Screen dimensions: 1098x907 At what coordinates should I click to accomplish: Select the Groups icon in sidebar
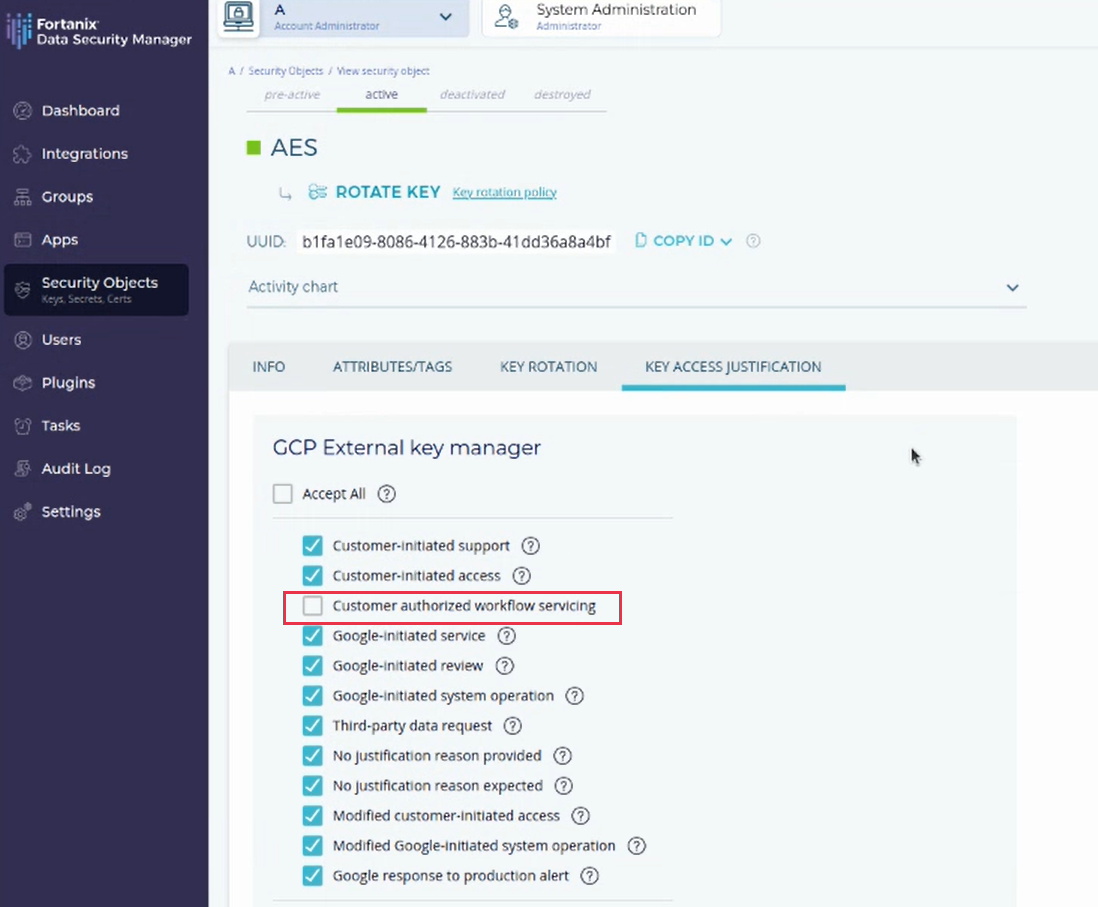tap(22, 197)
